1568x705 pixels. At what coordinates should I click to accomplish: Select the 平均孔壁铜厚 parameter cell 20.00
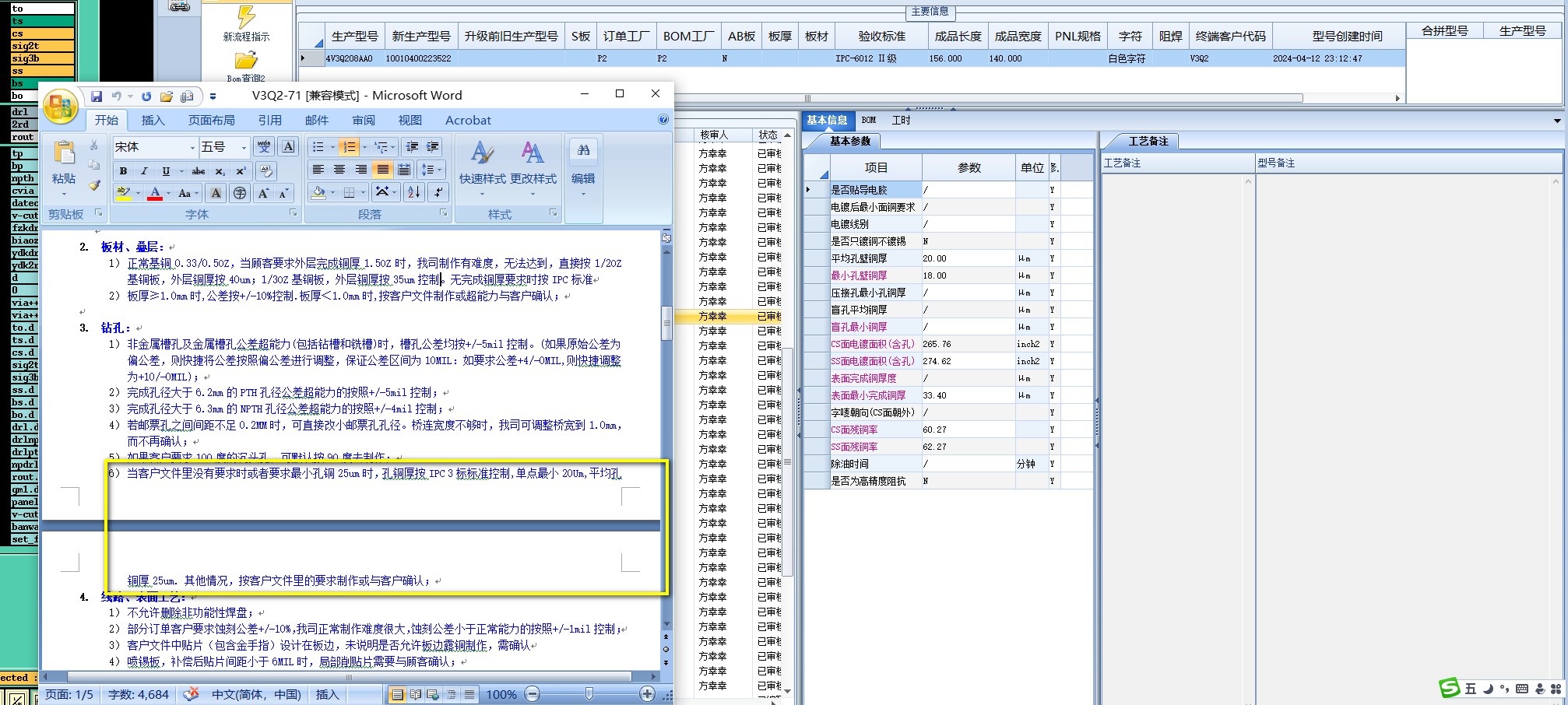point(969,258)
